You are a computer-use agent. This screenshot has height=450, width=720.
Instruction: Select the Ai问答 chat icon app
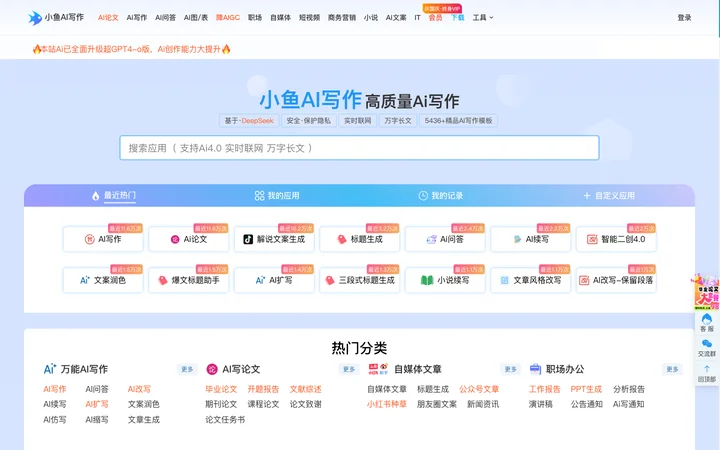[x=445, y=239]
